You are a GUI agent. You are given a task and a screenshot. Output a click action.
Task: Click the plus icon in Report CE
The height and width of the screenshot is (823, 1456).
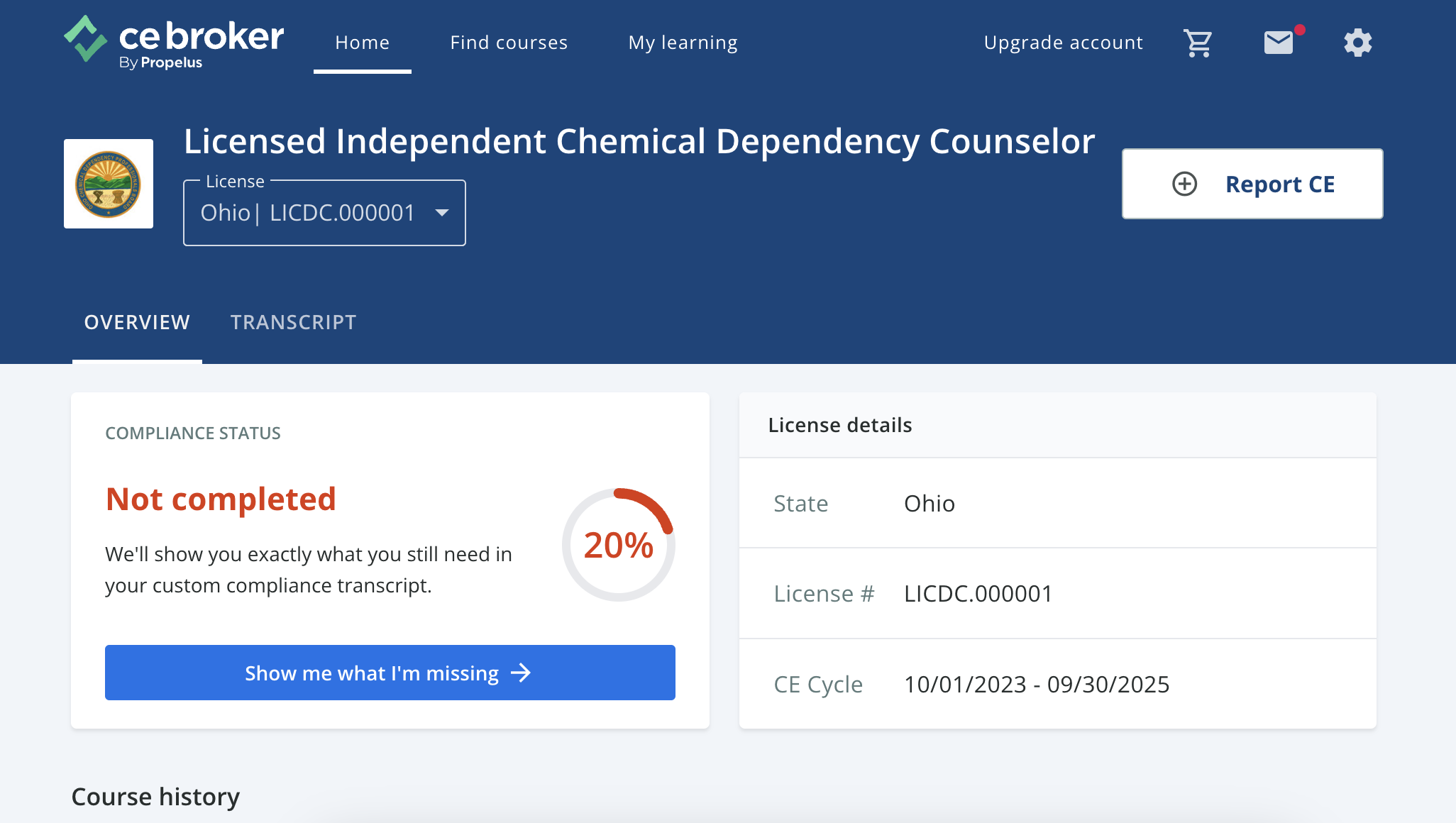click(1184, 184)
